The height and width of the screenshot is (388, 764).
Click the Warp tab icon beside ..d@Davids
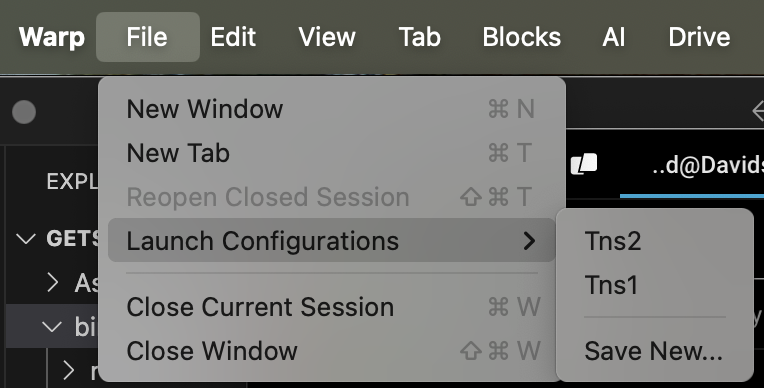[x=584, y=164]
